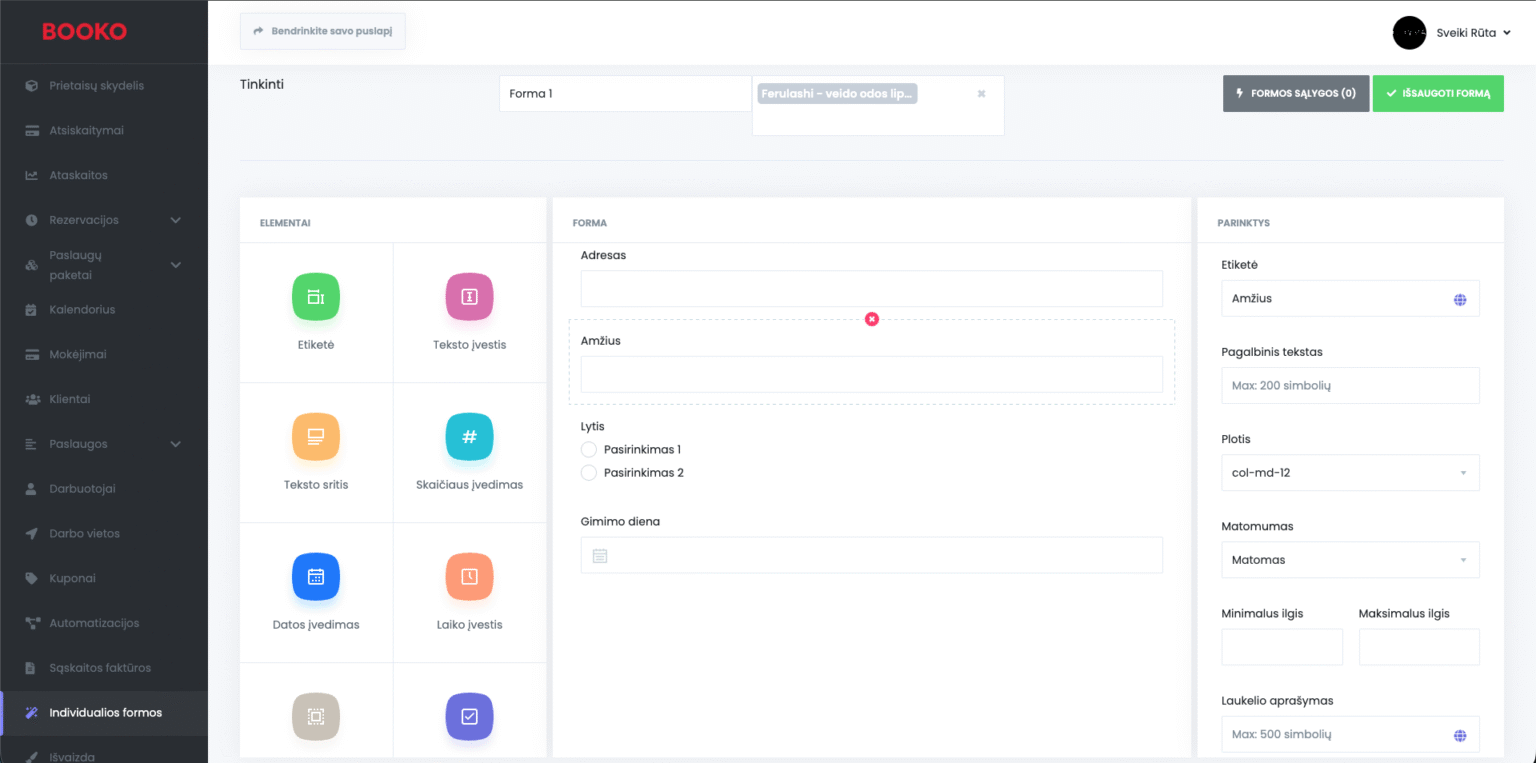Open the Matomumas dropdown
The image size is (1536, 763).
(x=1350, y=560)
